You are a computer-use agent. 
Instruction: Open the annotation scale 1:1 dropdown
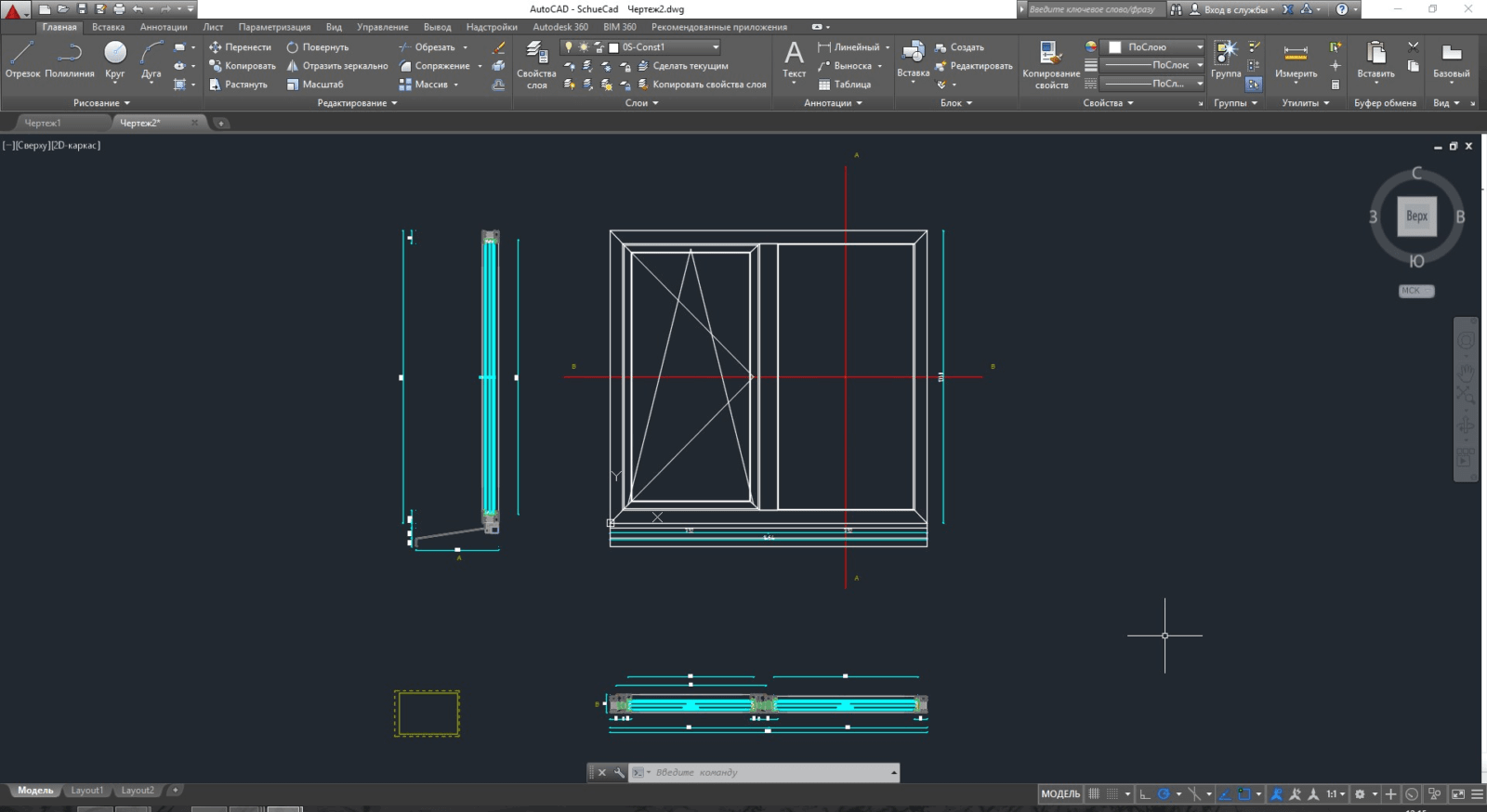pyautogui.click(x=1335, y=794)
